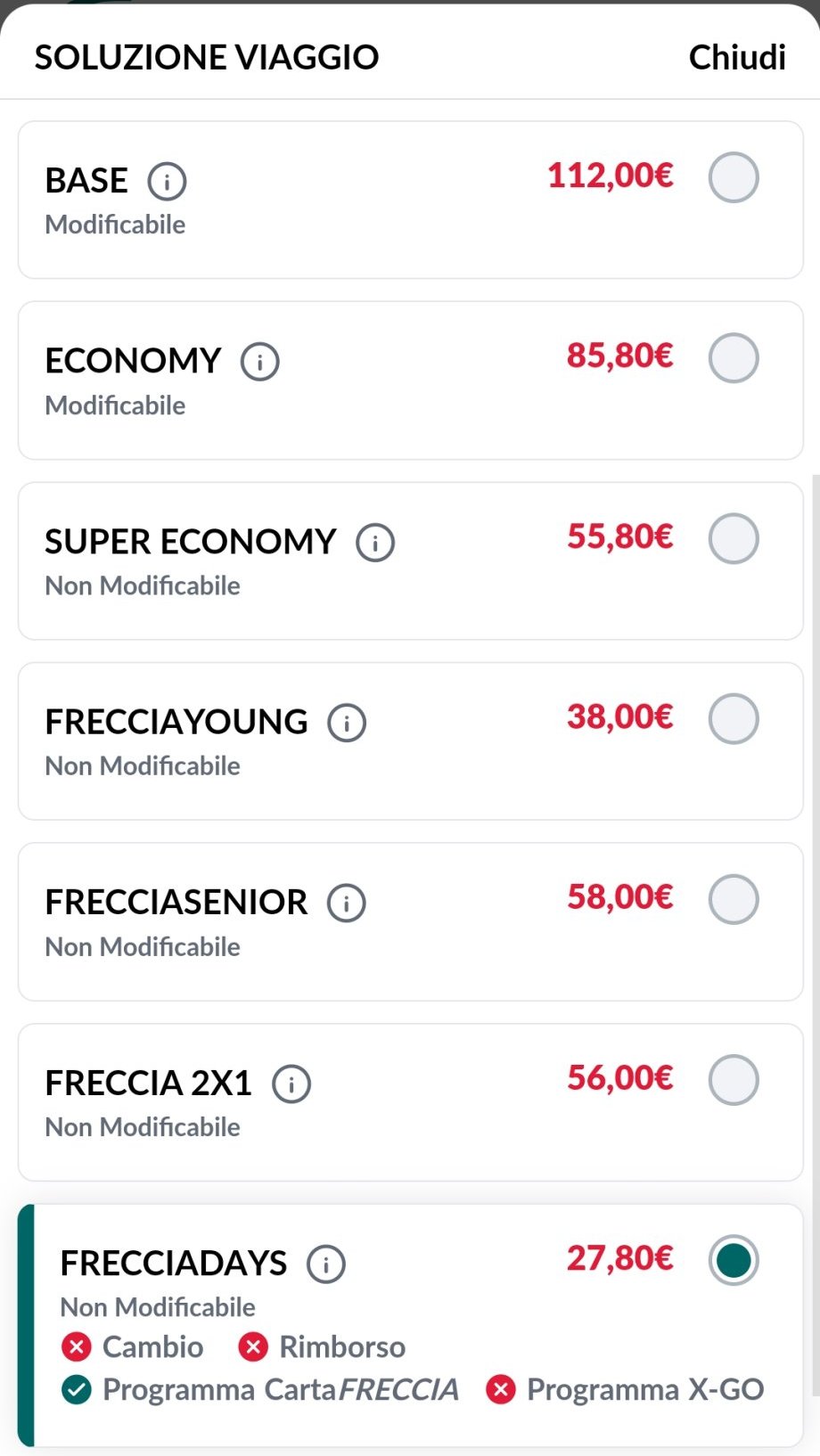Select SUPER ECONOMY radio button

[x=734, y=538]
